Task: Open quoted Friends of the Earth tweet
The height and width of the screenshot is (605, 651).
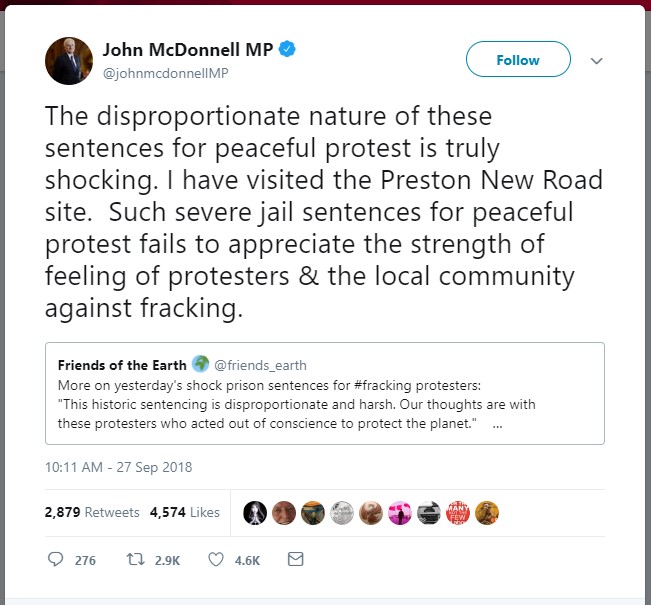Action: click(325, 405)
